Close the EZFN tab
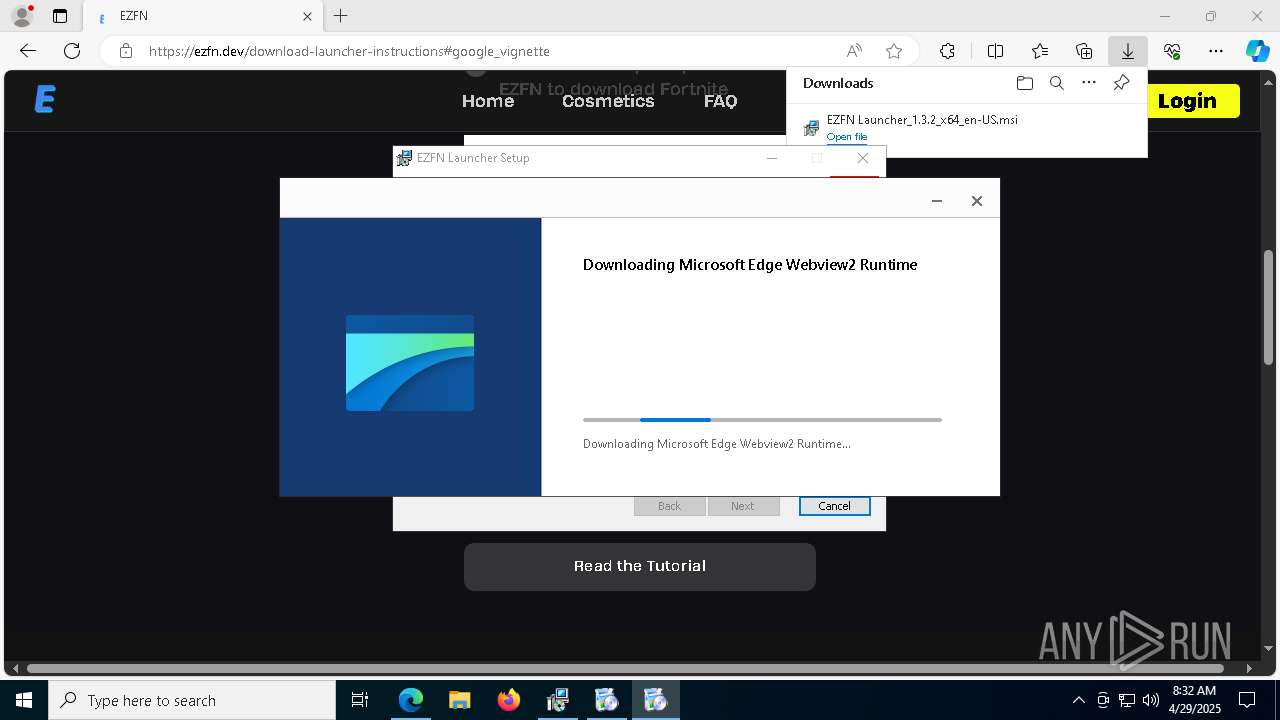1280x720 pixels. pyautogui.click(x=308, y=16)
